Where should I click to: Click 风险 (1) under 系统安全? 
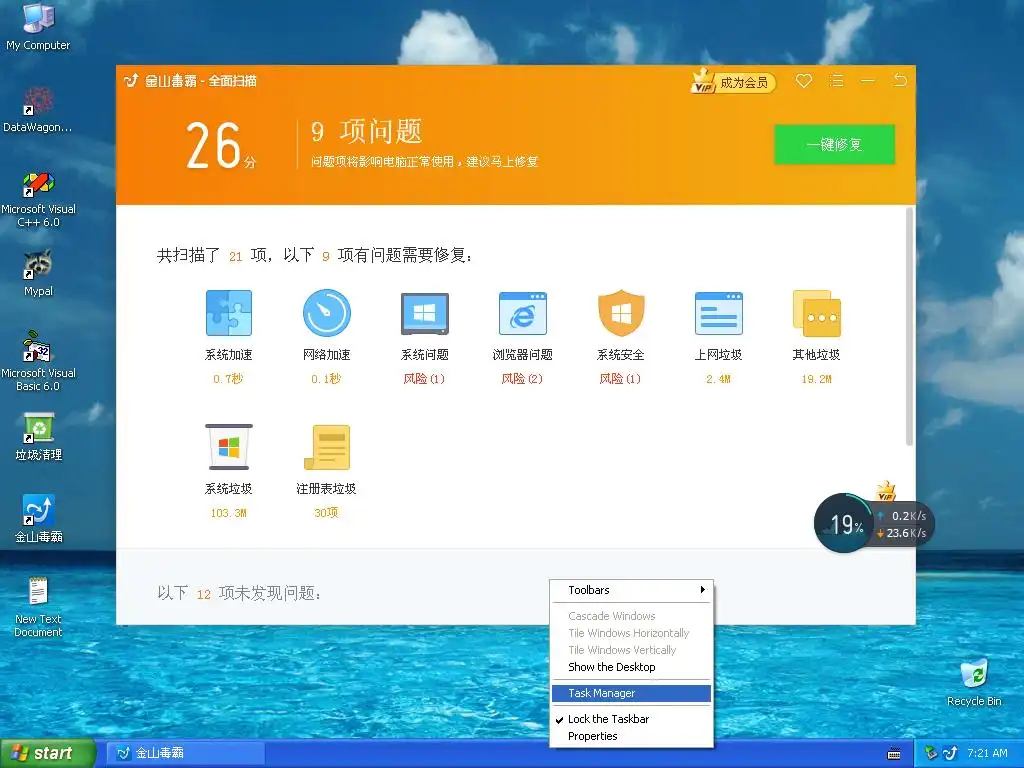[x=620, y=379]
